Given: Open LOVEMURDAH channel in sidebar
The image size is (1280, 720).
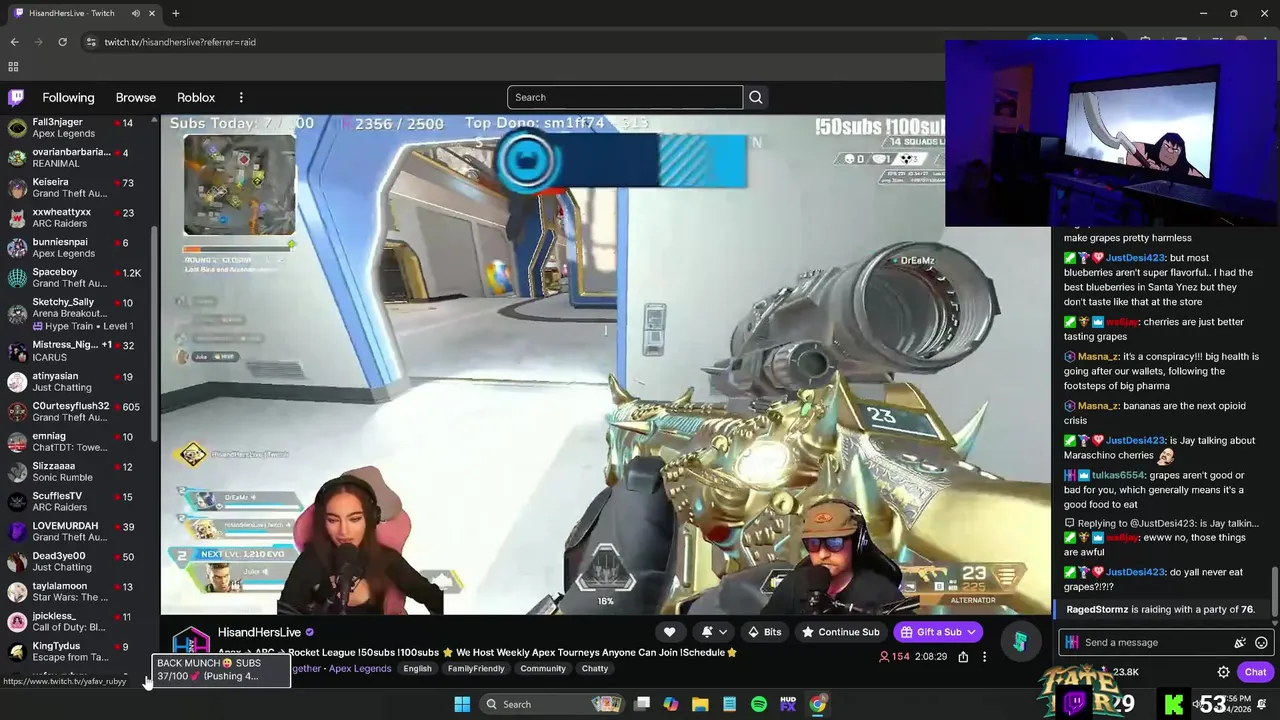Looking at the screenshot, I should pos(78,532).
